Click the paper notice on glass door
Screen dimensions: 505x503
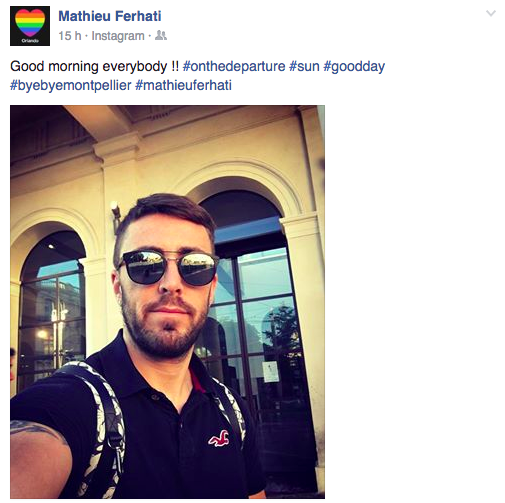(270, 372)
